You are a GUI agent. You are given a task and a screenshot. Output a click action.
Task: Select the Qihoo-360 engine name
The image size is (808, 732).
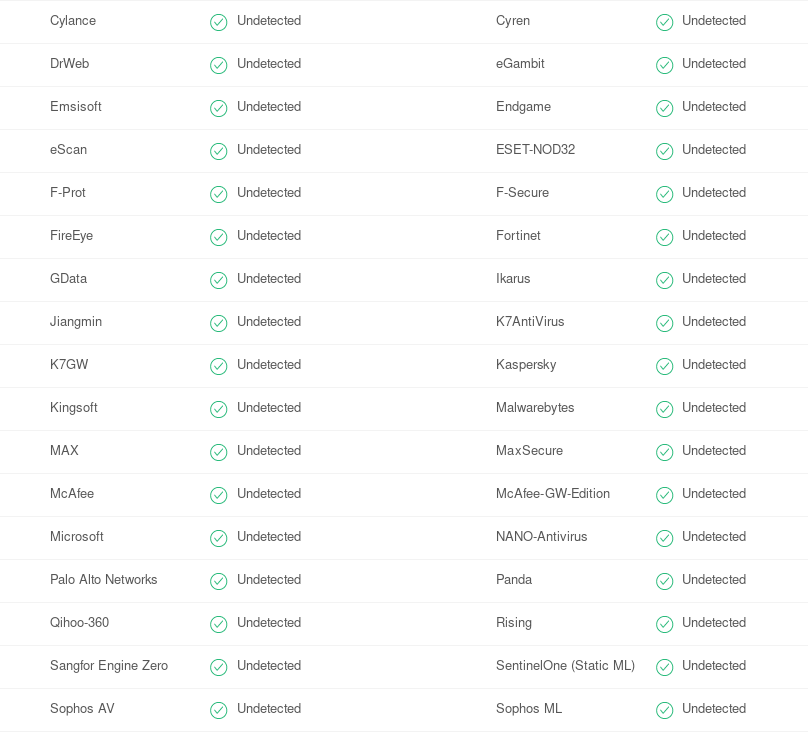(x=79, y=622)
